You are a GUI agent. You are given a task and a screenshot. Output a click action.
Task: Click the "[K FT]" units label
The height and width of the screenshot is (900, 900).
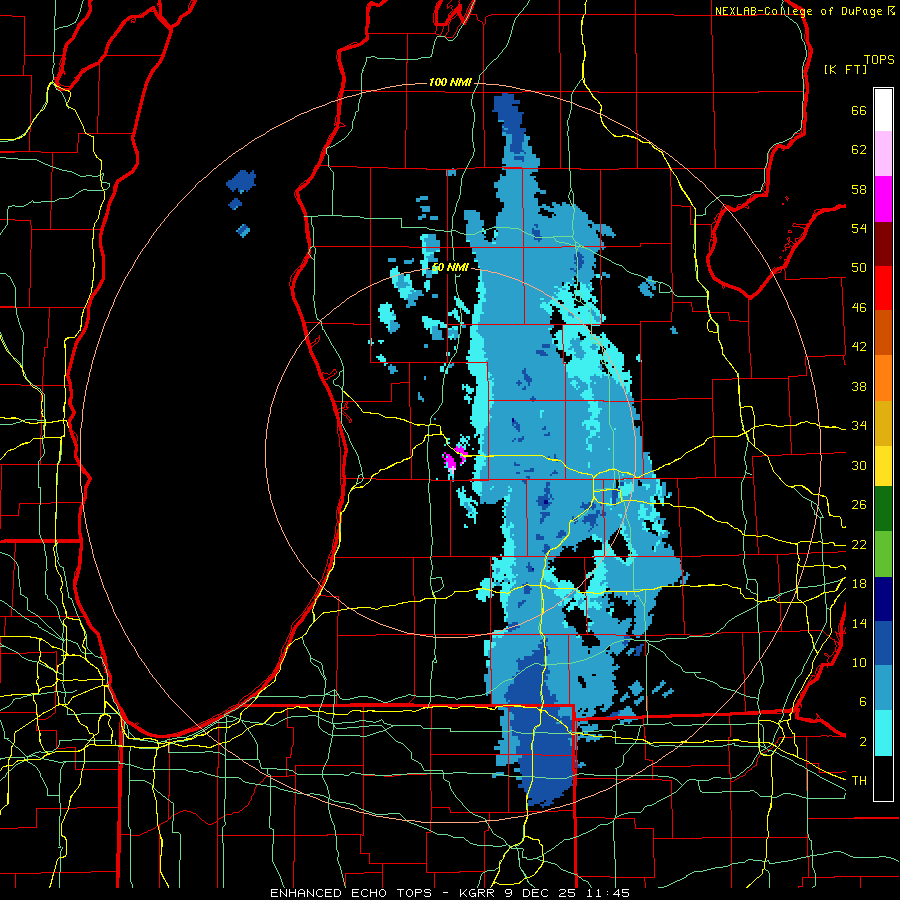pyautogui.click(x=845, y=69)
